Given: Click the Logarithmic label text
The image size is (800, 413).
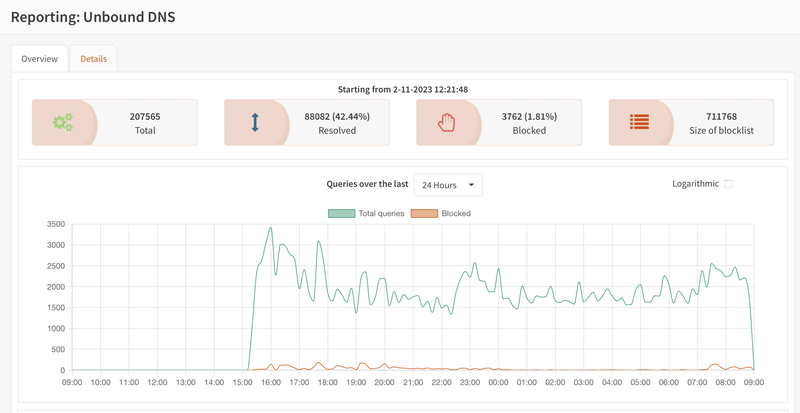Looking at the screenshot, I should pos(695,184).
